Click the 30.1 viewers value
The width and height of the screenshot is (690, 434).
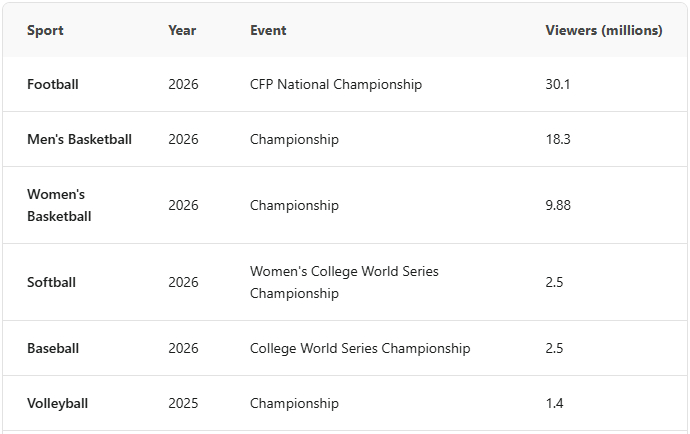pyautogui.click(x=558, y=84)
